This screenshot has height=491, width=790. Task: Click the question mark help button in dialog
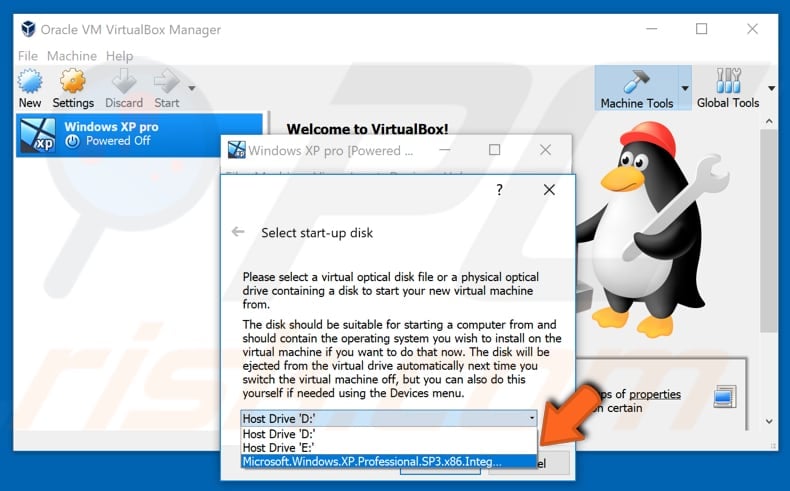click(499, 190)
